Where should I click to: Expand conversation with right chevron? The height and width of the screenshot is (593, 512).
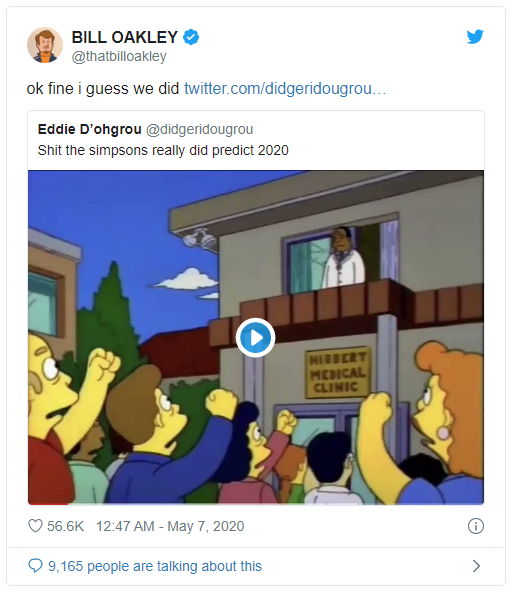(476, 566)
